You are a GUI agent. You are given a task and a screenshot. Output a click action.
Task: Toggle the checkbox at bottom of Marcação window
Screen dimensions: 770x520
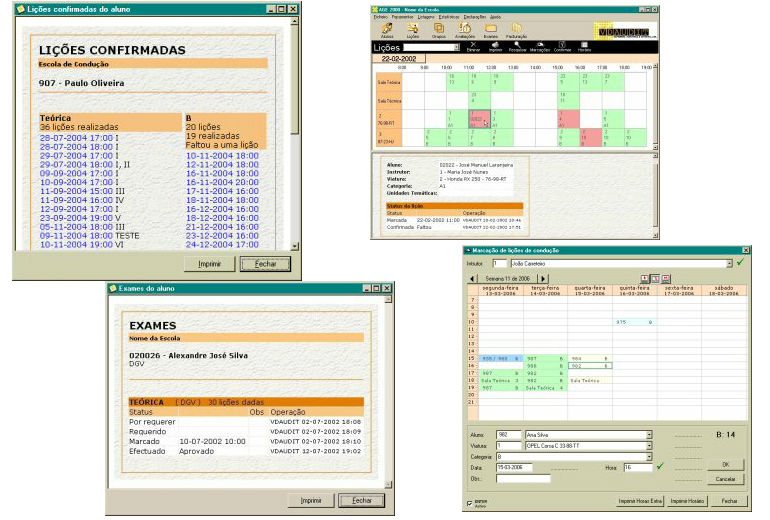(470, 503)
